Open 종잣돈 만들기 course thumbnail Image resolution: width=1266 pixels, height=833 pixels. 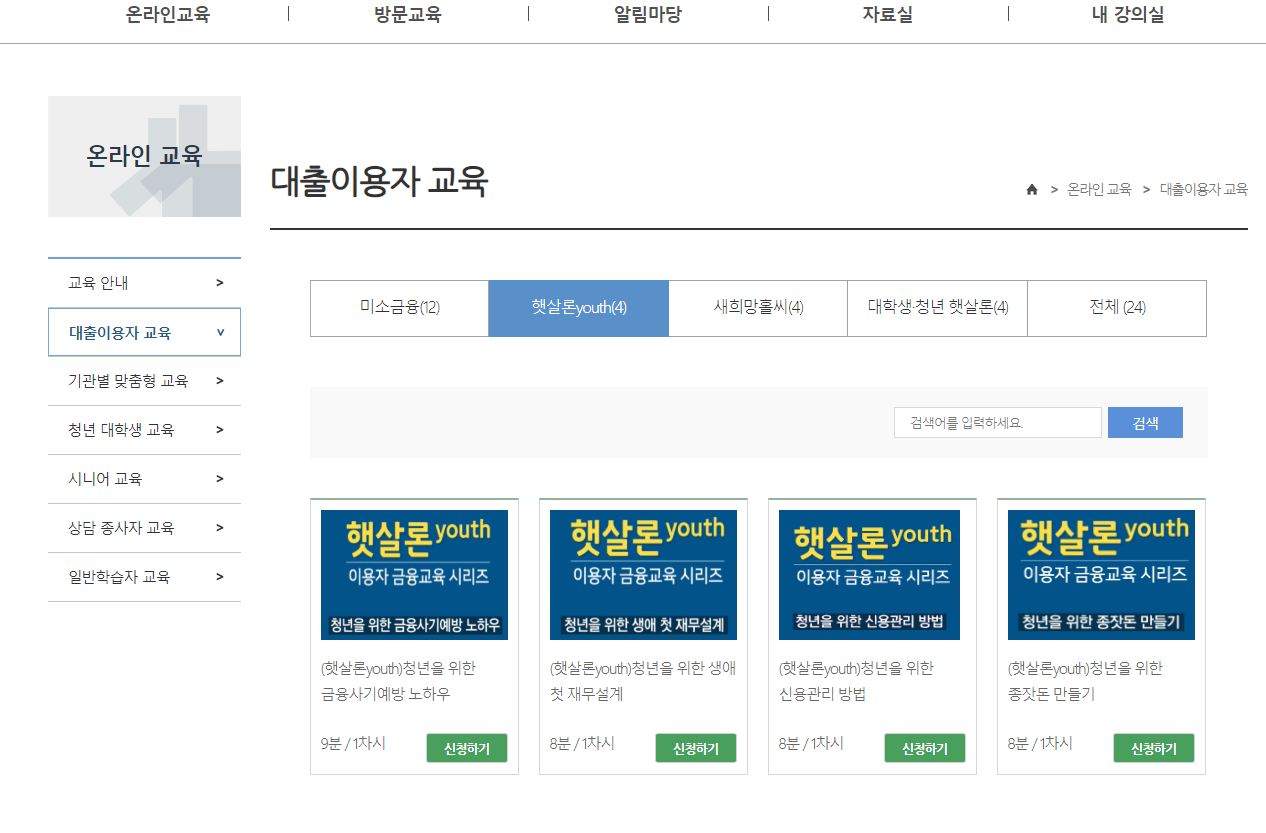[1101, 575]
